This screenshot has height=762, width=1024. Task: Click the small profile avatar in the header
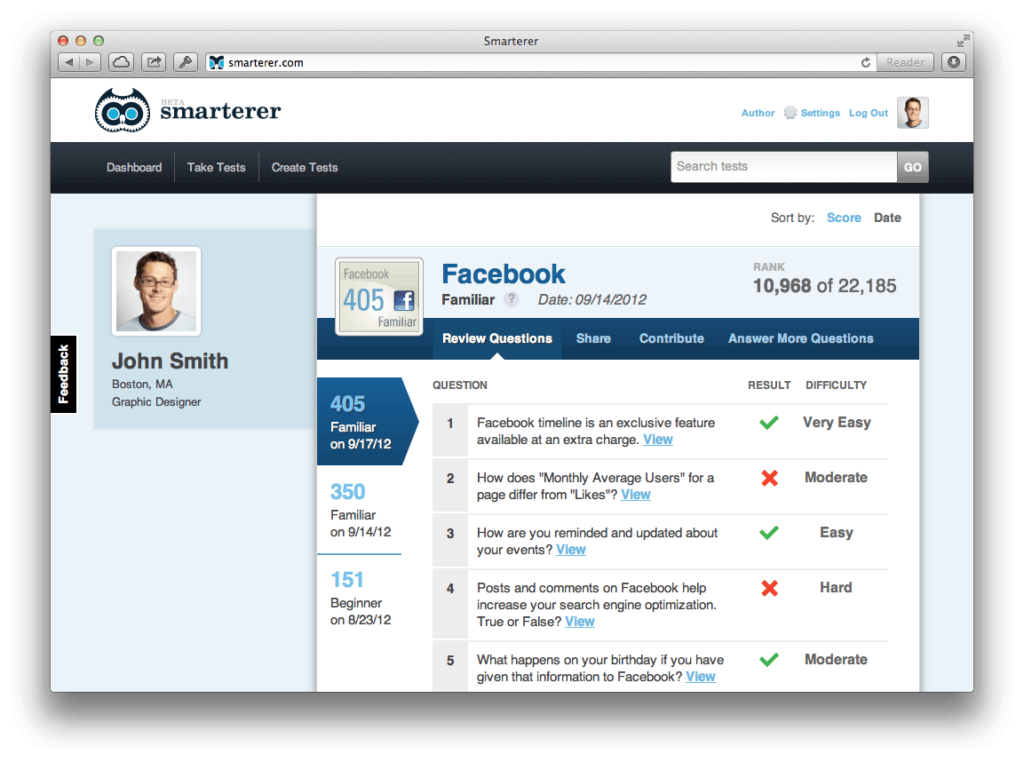[x=912, y=112]
